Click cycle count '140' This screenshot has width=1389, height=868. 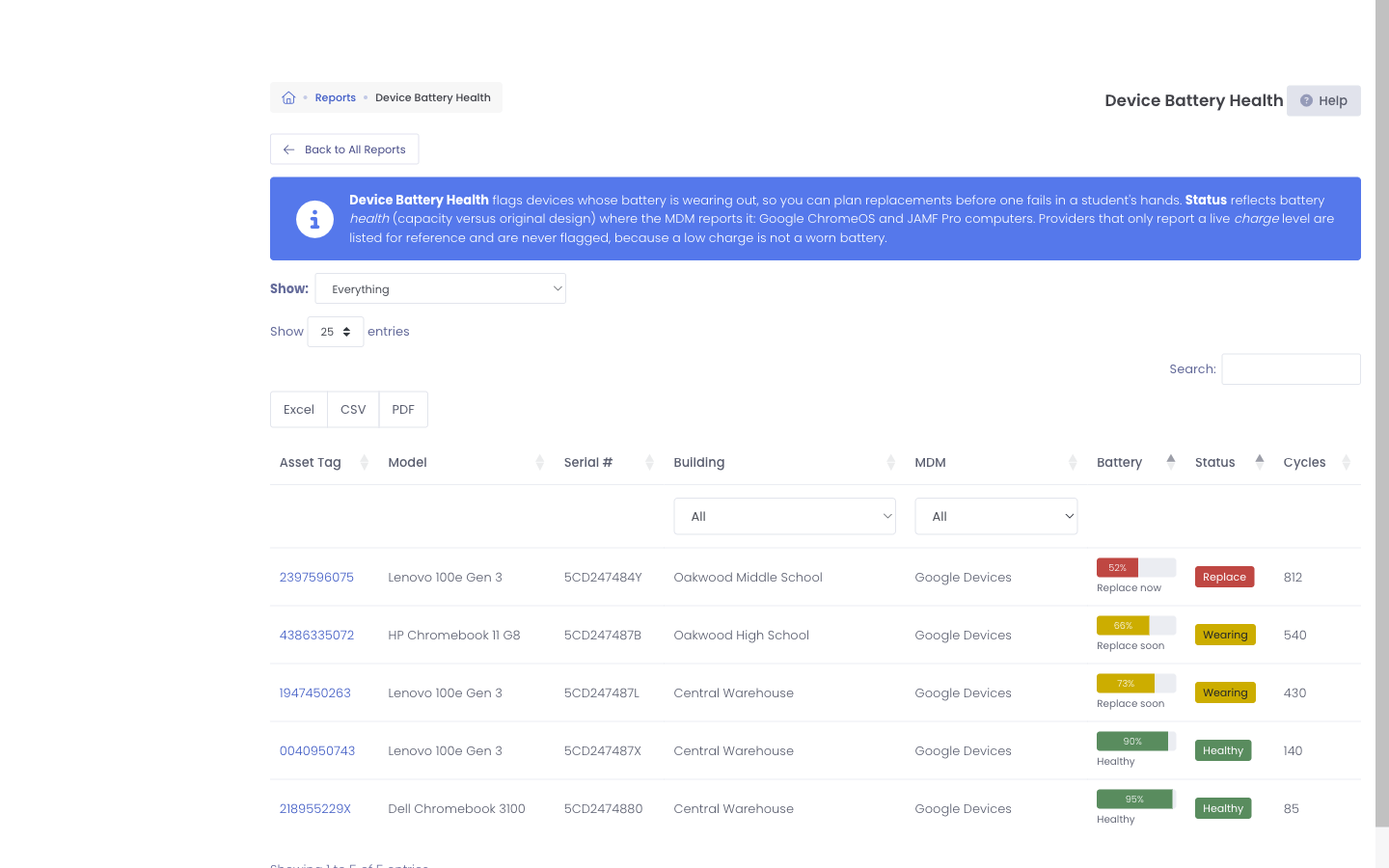click(x=1294, y=750)
